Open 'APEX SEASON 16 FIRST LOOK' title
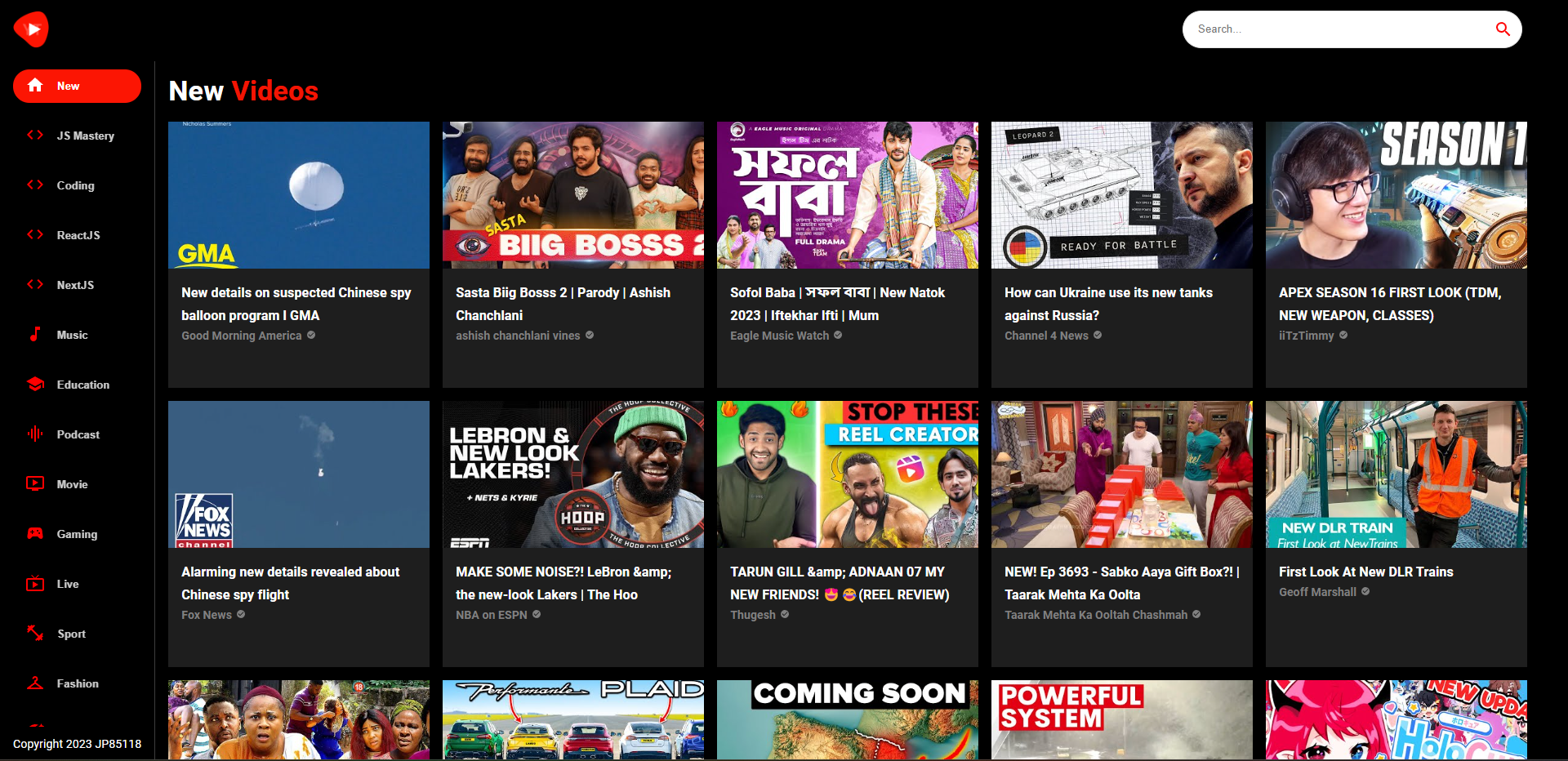 pos(1390,304)
